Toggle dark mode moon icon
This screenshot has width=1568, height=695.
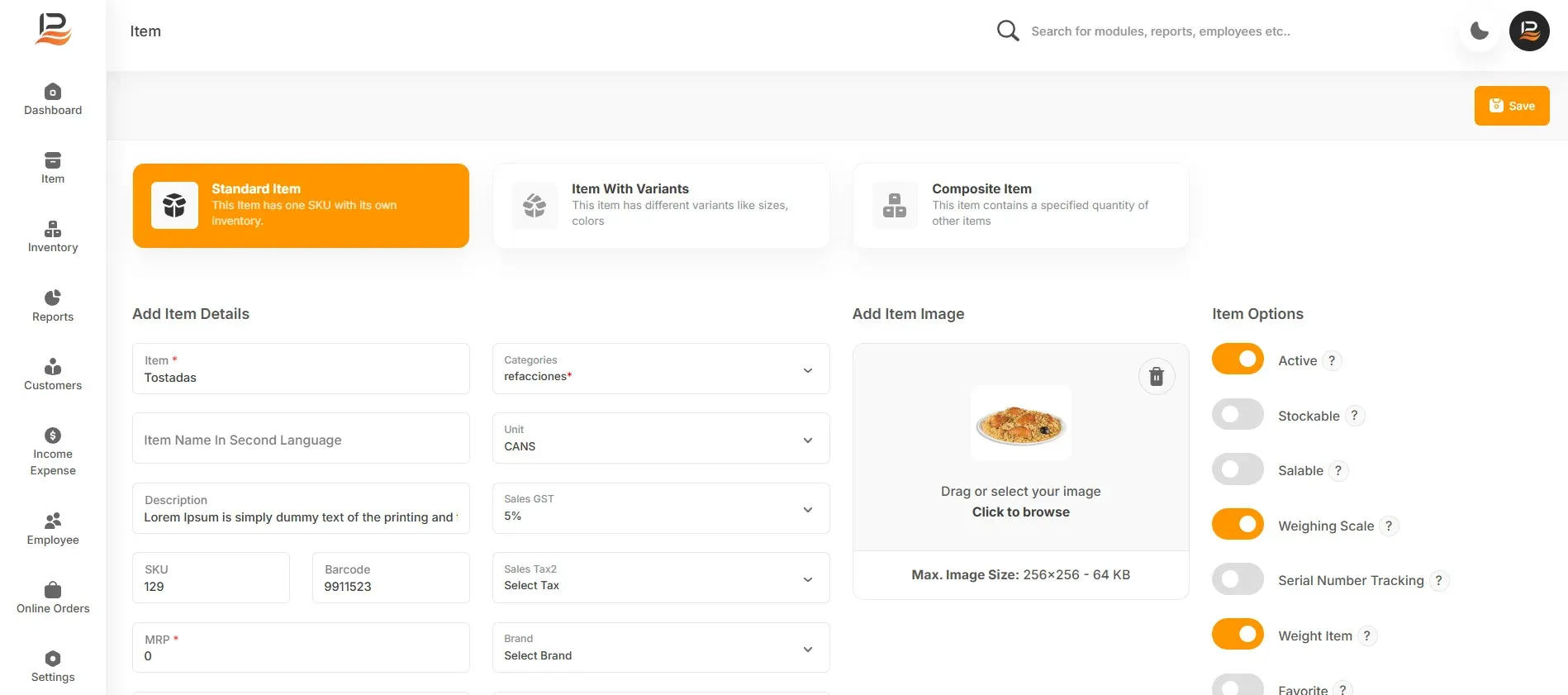pyautogui.click(x=1480, y=31)
